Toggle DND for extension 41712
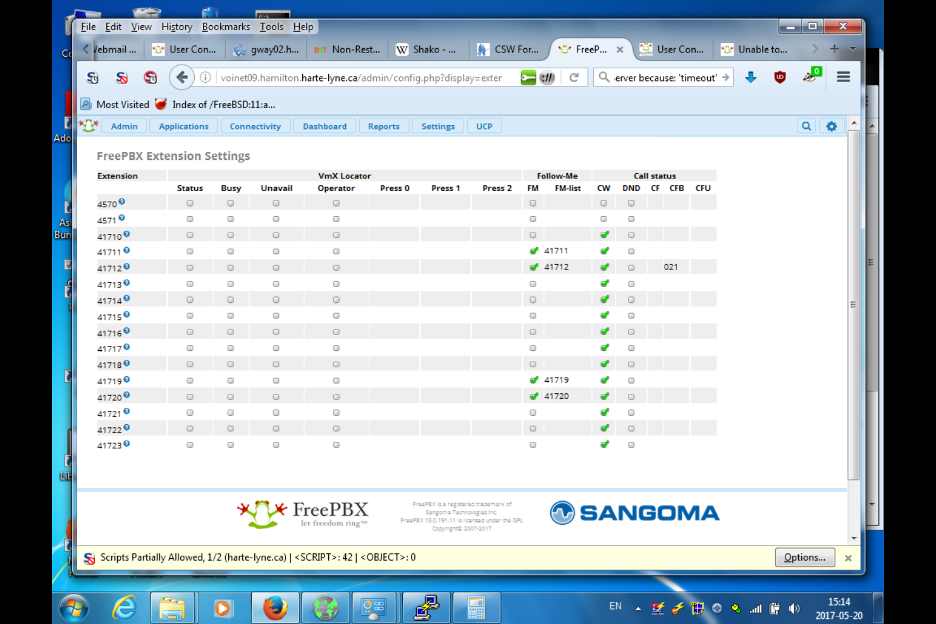This screenshot has width=936, height=624. tap(630, 267)
